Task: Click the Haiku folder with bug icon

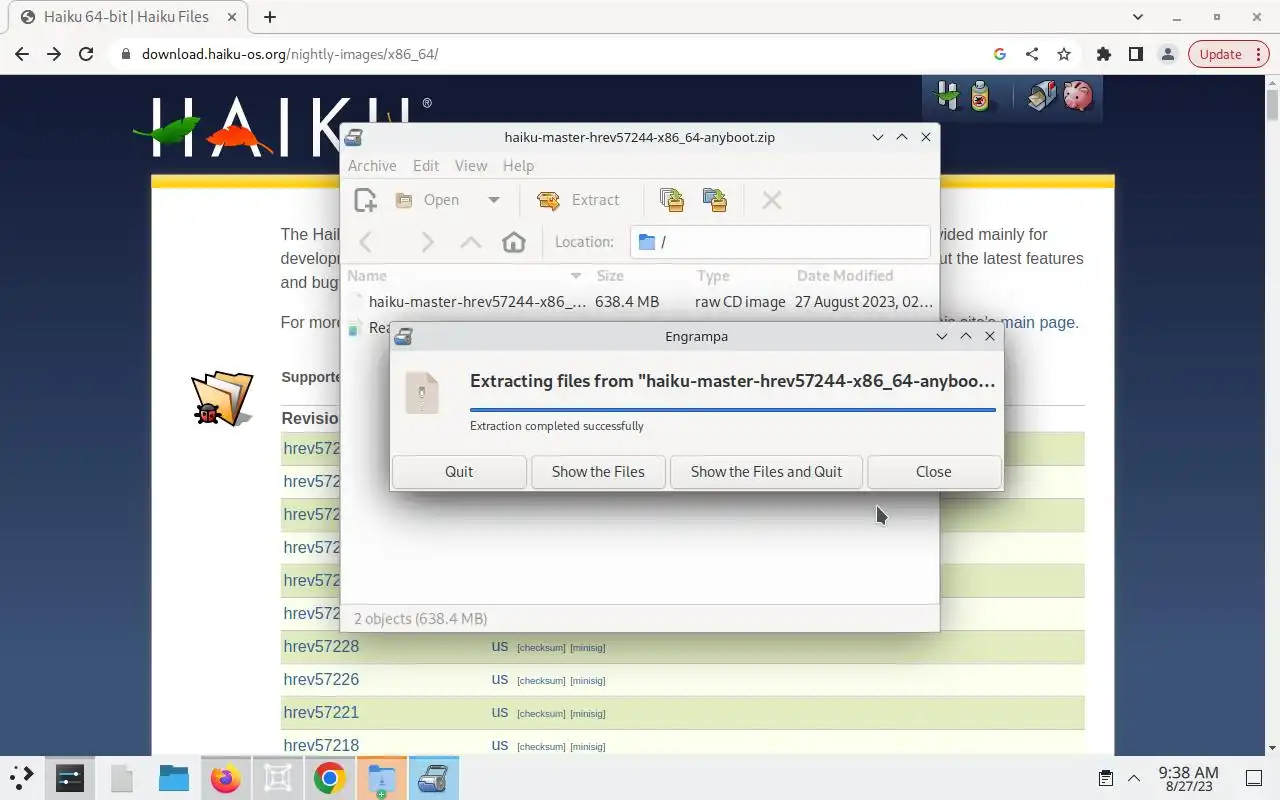Action: (x=222, y=399)
